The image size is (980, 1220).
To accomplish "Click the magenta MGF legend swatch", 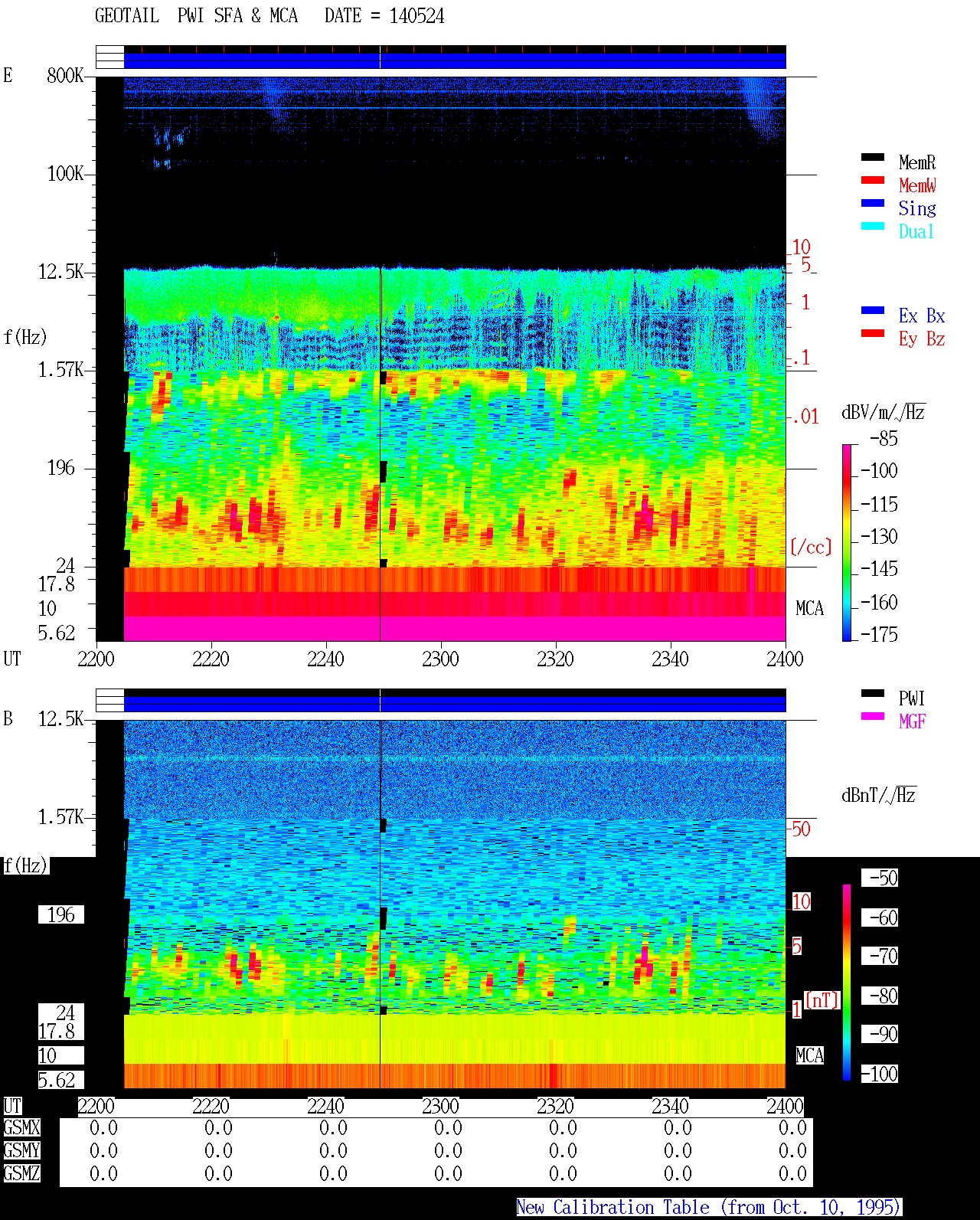I will [x=873, y=716].
